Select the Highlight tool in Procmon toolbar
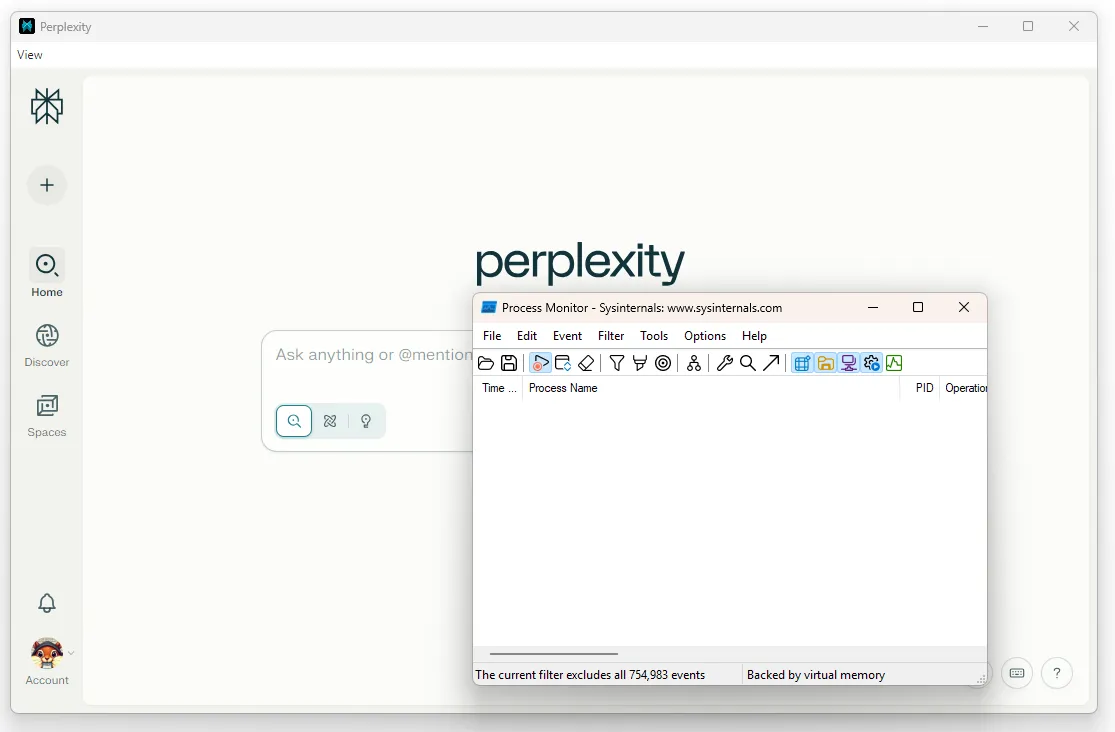 click(x=639, y=363)
